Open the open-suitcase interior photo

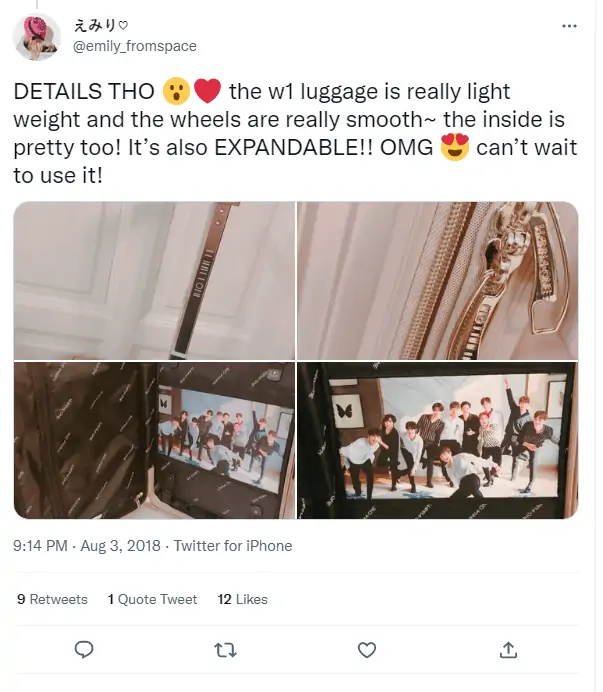pyautogui.click(x=155, y=440)
